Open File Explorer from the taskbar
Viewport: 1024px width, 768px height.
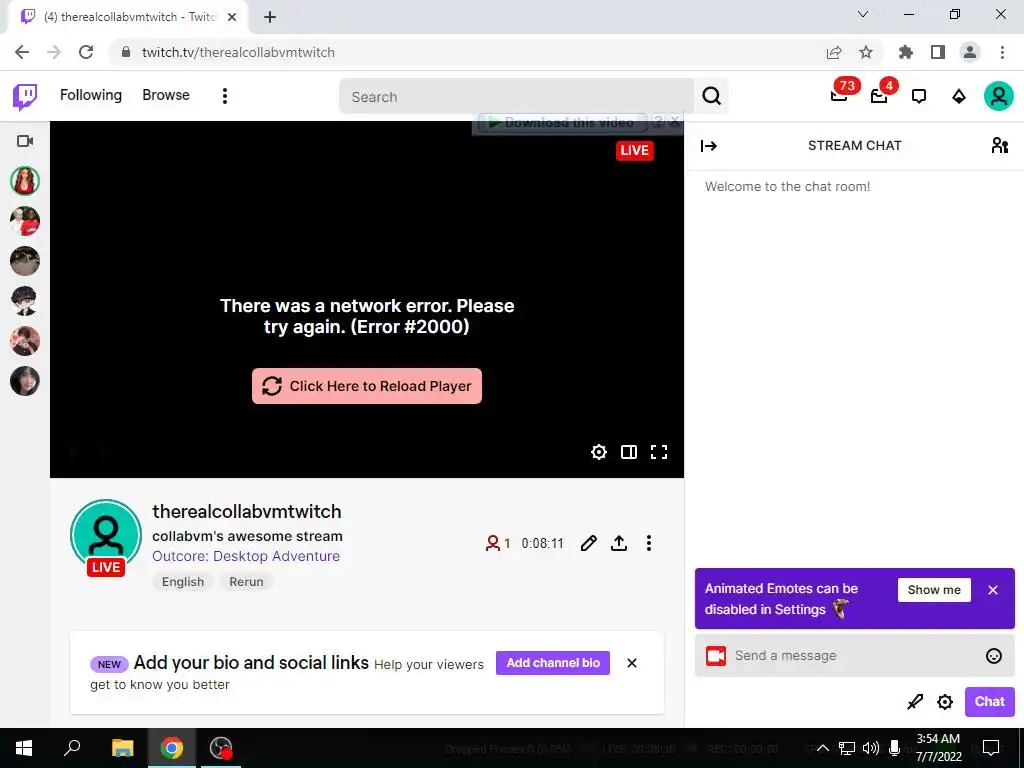coord(122,748)
